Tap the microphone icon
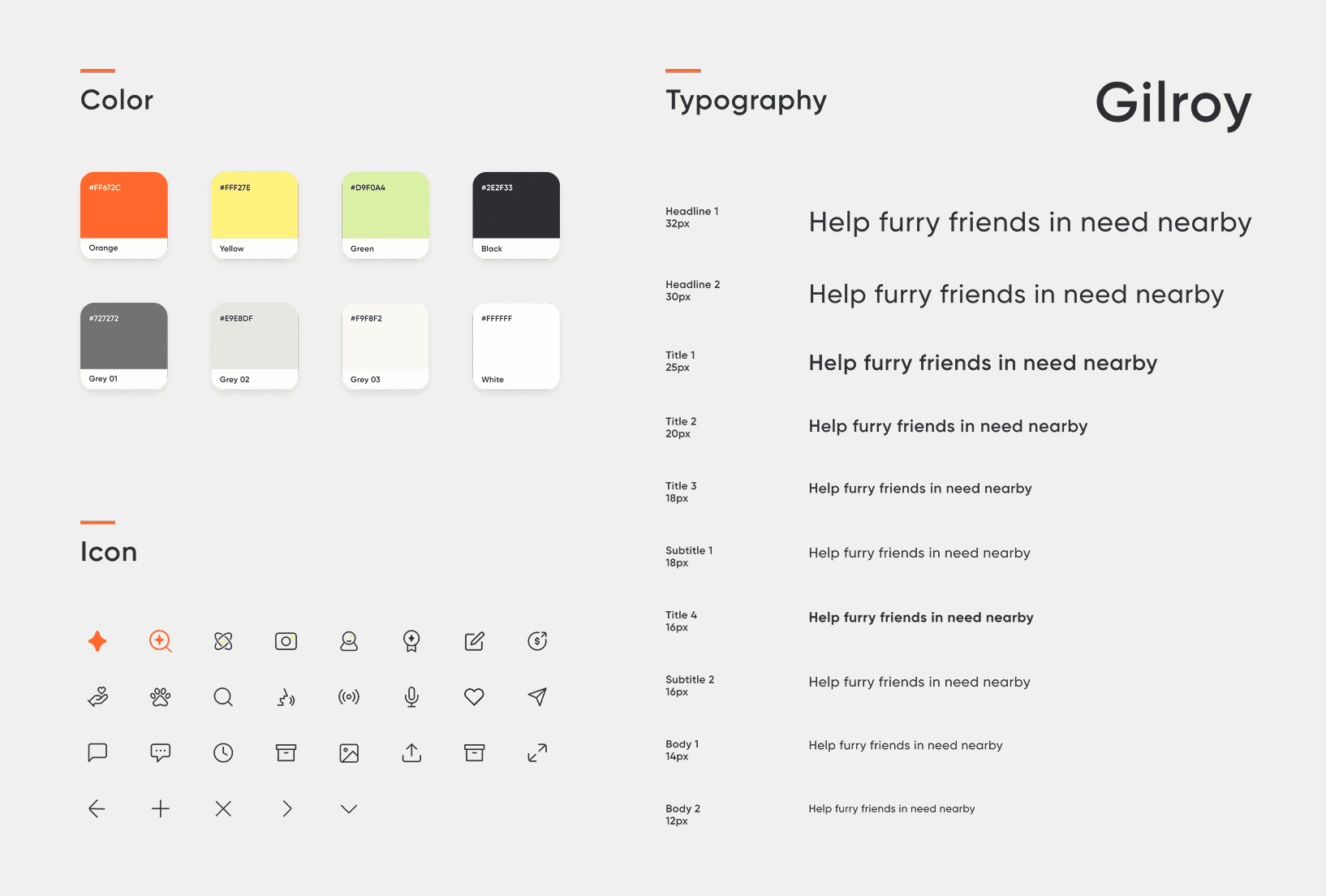This screenshot has height=896, width=1326. 411,696
